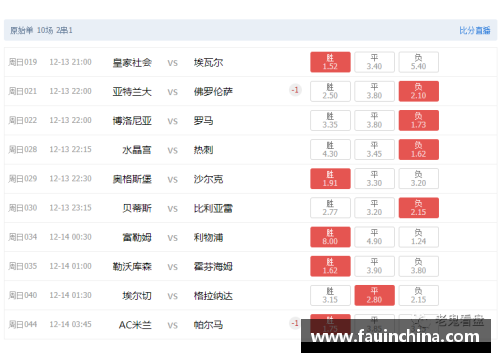Click kickoff time 12-14 03:45
Screen dimensions: 500x362
70,324
